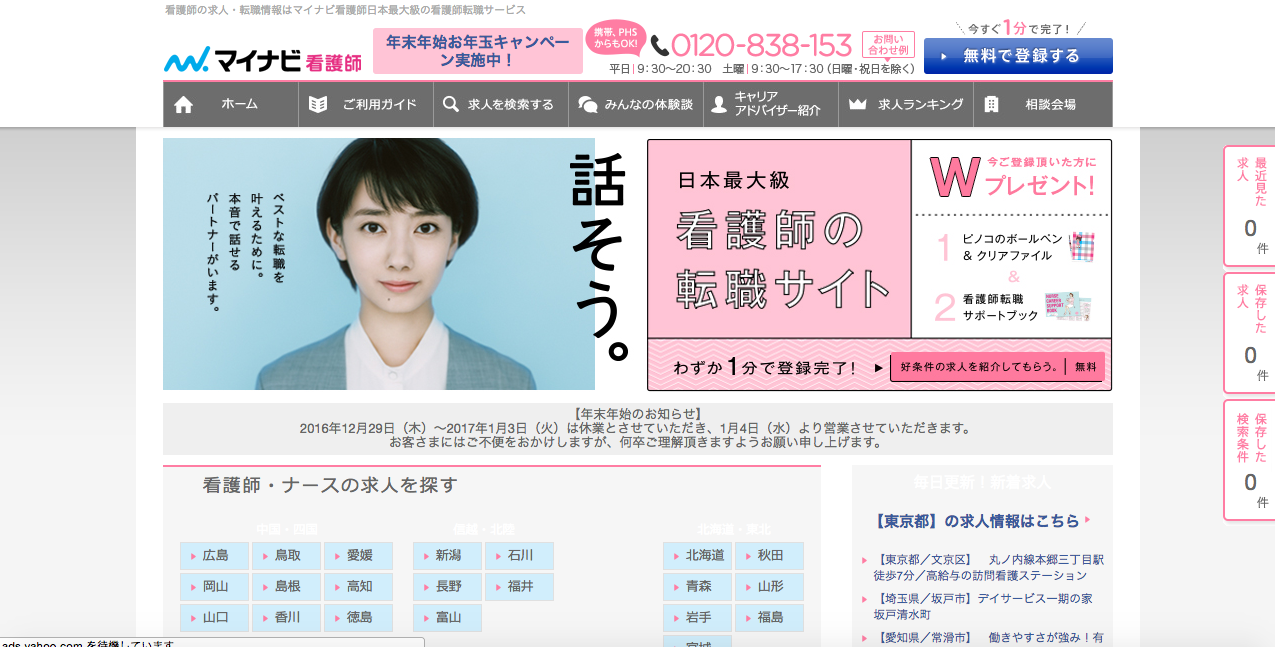Click the お問い合わせ例 label
1275x647 pixels.
point(887,46)
